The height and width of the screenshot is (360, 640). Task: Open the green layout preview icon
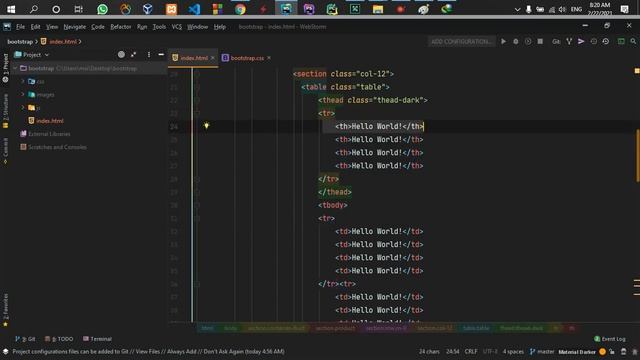(621, 41)
